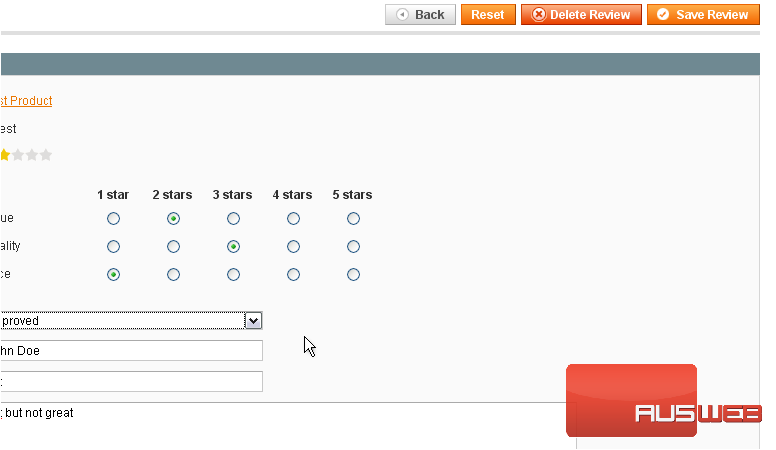Image resolution: width=776 pixels, height=450 pixels.
Task: Click the gold star in rating summary
Action: [4, 155]
